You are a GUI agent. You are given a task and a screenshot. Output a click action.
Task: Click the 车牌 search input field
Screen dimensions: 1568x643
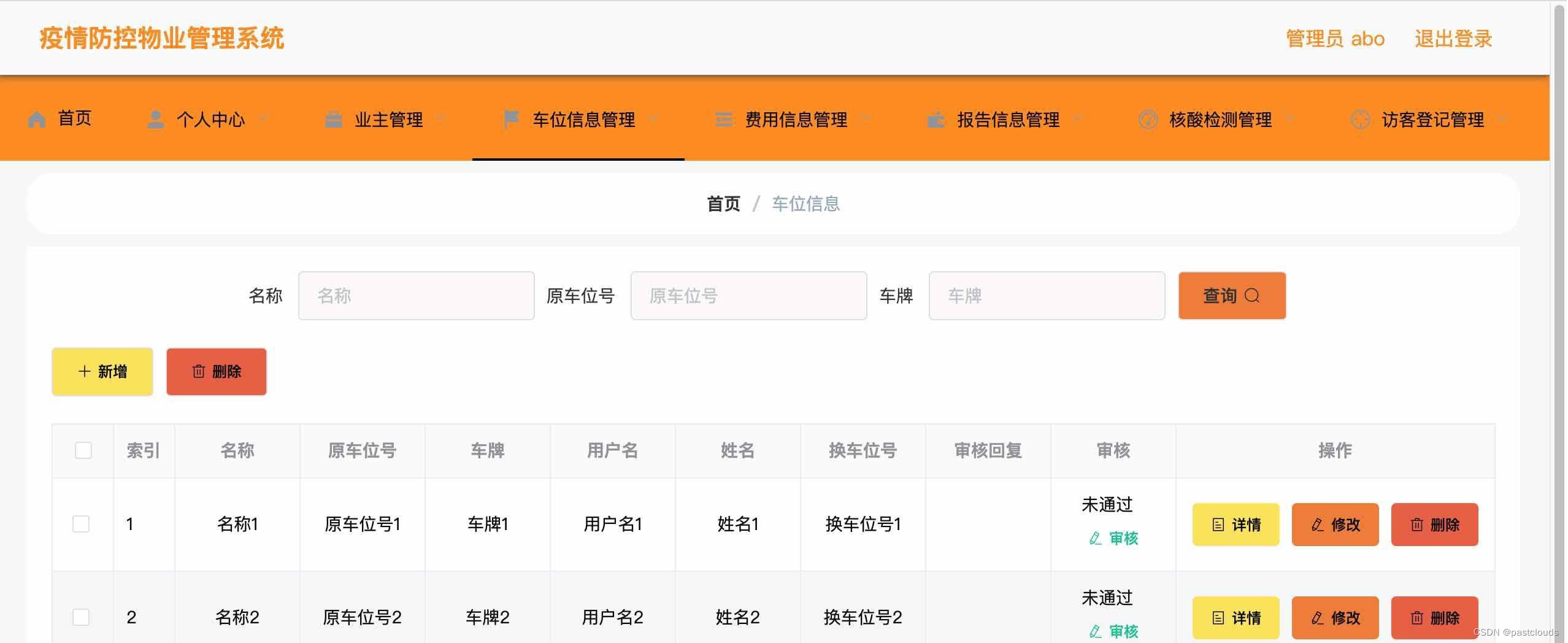pos(1046,296)
